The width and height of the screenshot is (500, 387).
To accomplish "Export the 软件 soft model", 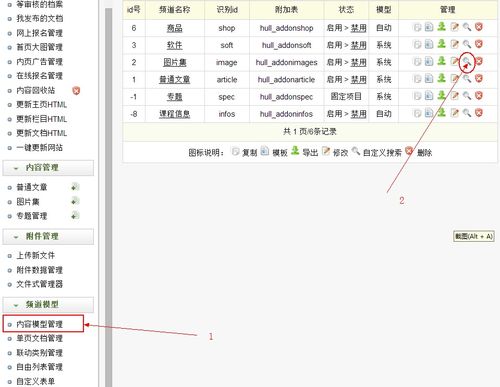I will [442, 44].
